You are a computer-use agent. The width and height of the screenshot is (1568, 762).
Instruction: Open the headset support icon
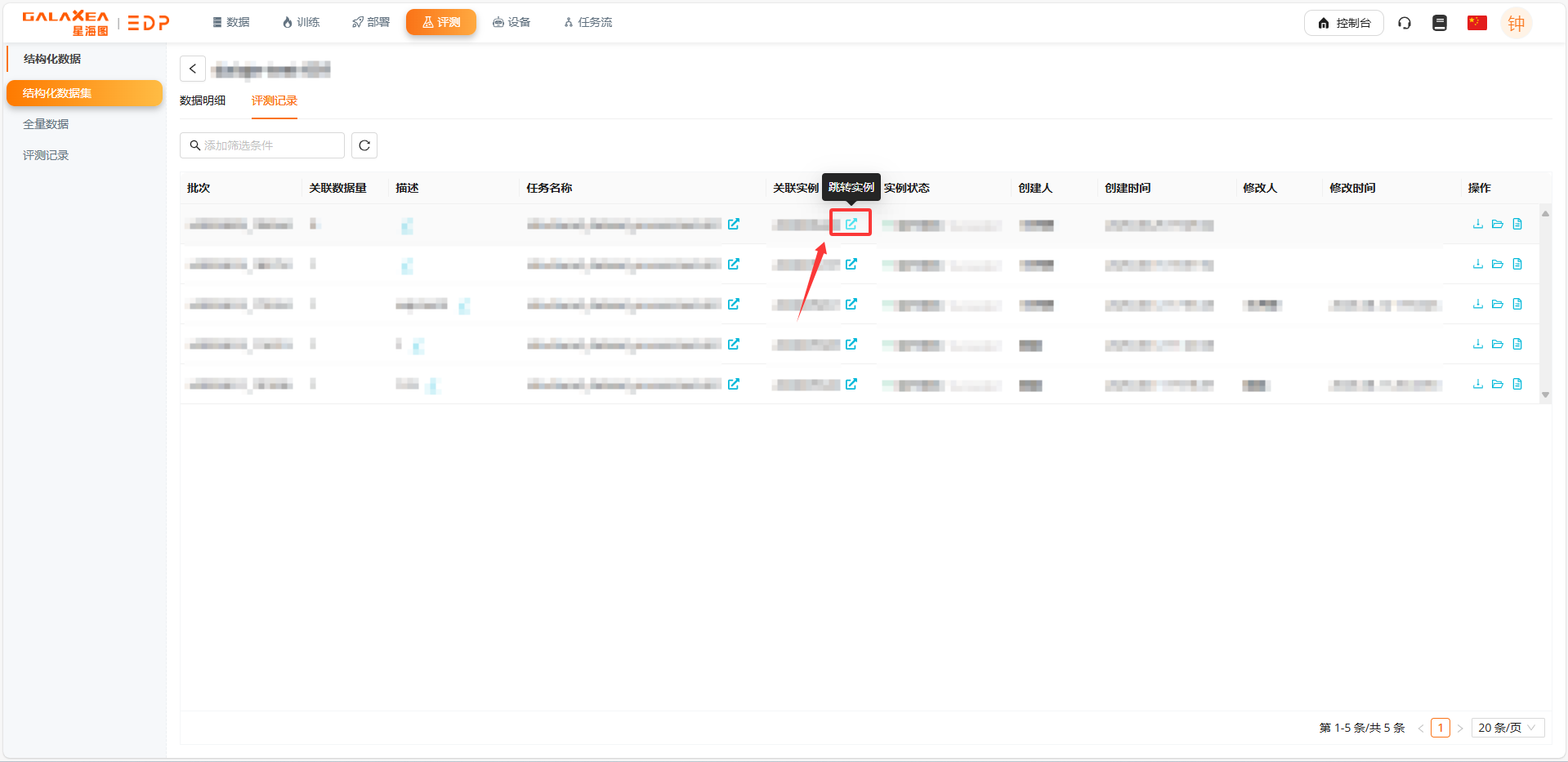tap(1405, 23)
